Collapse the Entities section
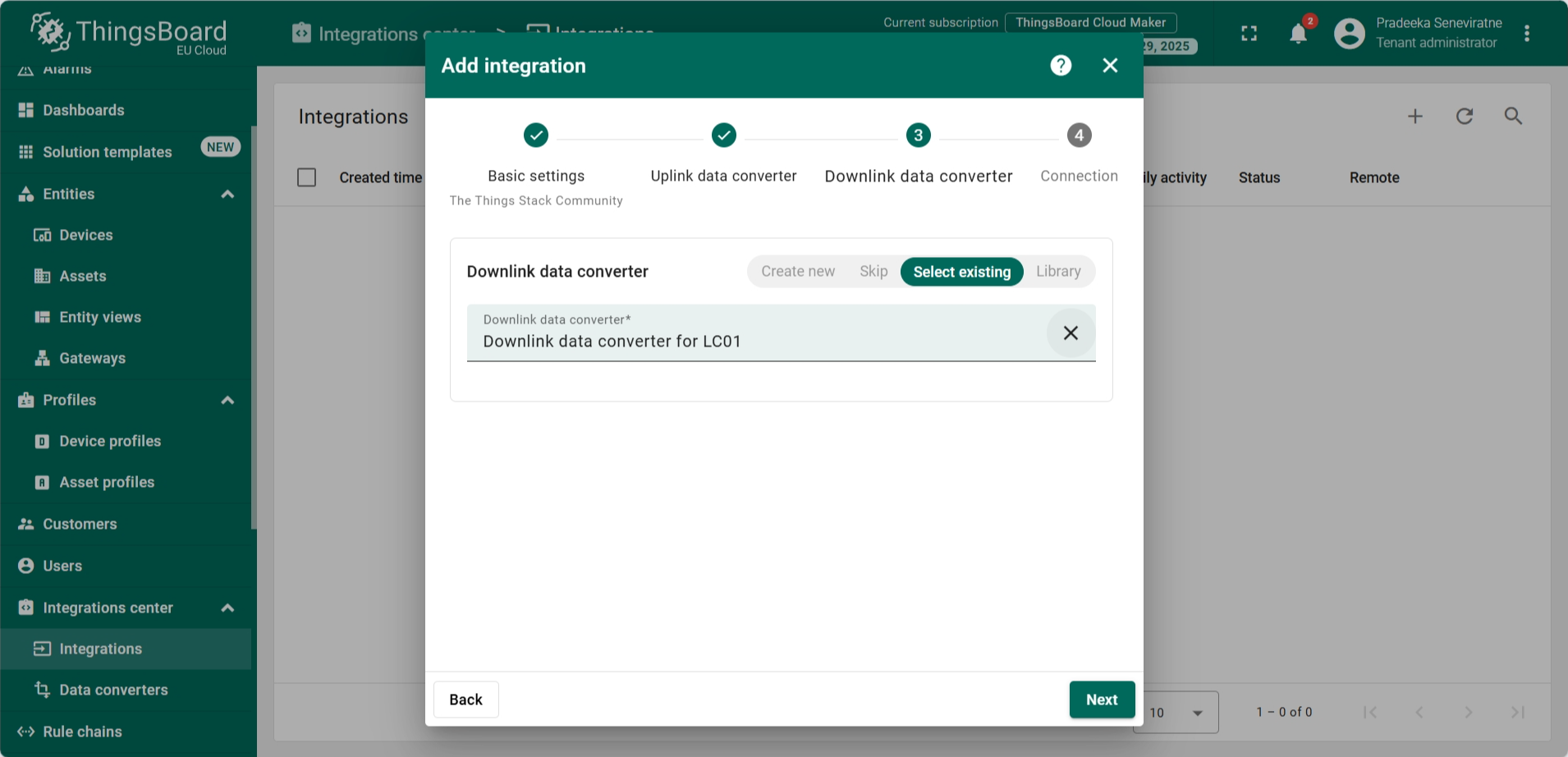The height and width of the screenshot is (757, 1568). (227, 194)
